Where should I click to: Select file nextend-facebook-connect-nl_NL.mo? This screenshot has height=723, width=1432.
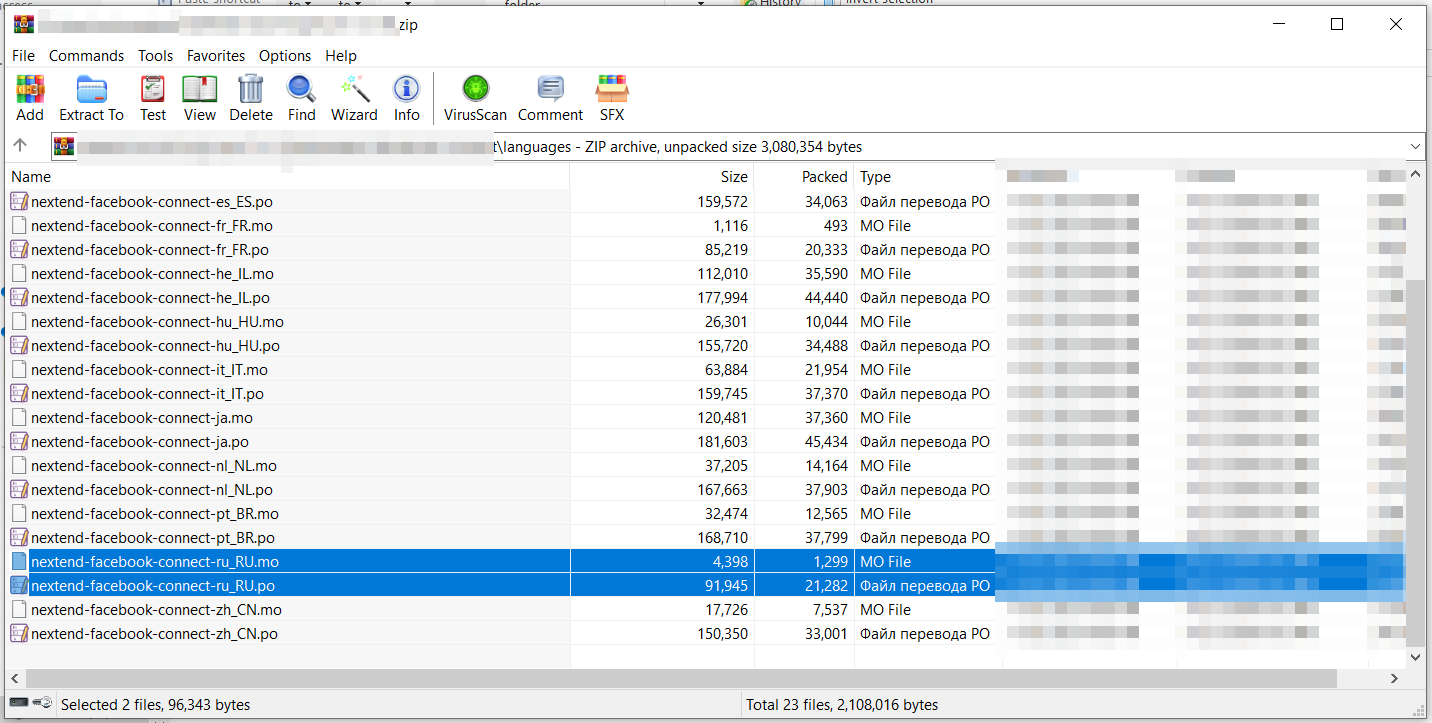[x=154, y=465]
